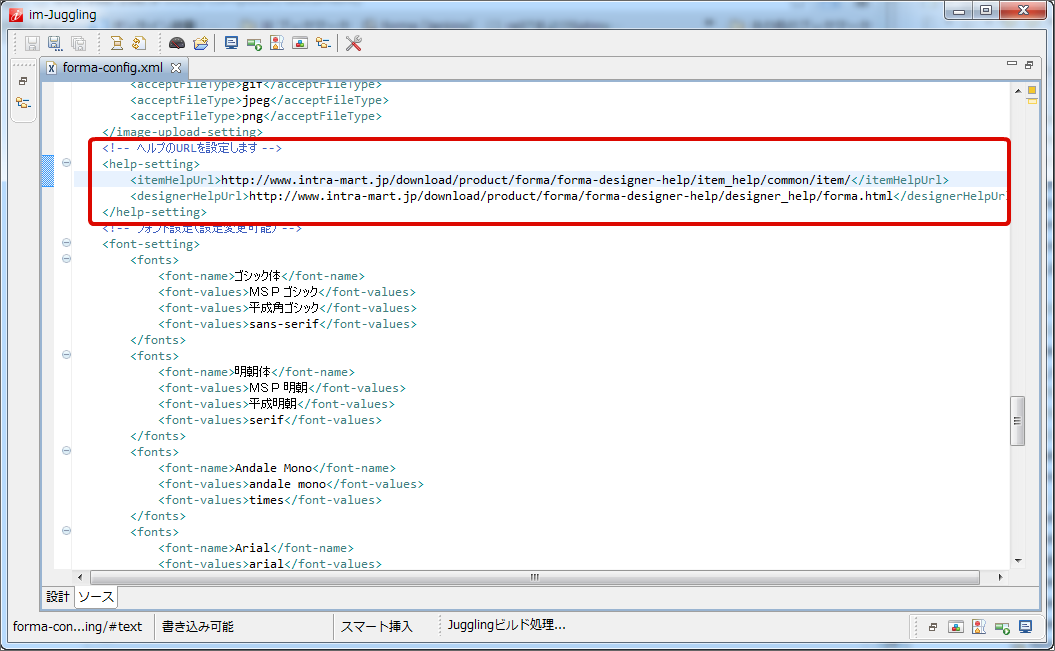Click the horizontal scrollbar thumb
The height and width of the screenshot is (651, 1055).
tap(535, 577)
